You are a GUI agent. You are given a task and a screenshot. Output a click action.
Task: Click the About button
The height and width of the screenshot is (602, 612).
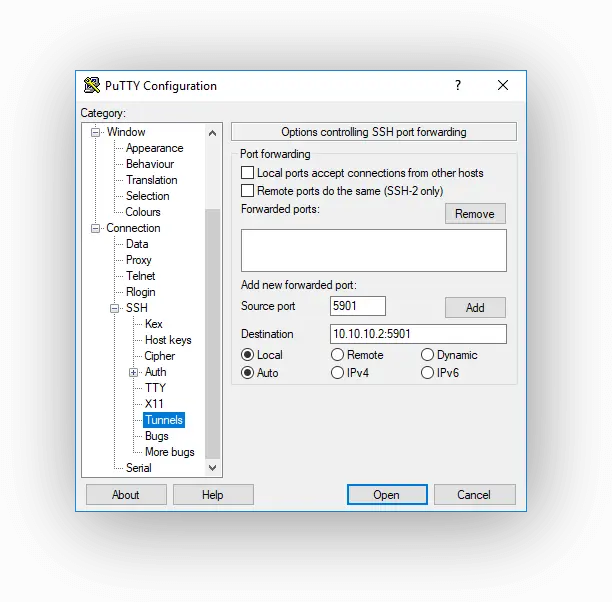tap(126, 495)
